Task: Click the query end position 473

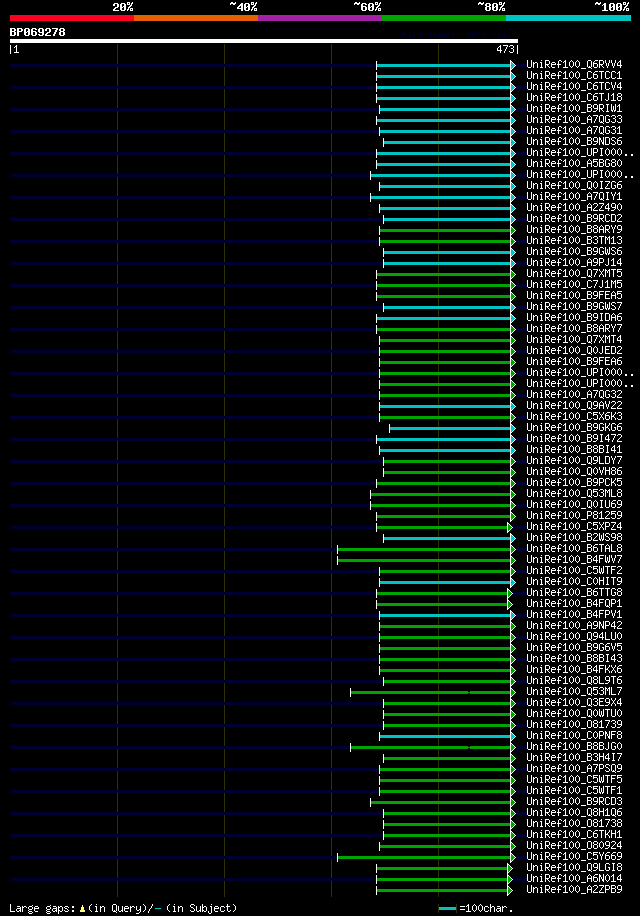Action: [505, 50]
